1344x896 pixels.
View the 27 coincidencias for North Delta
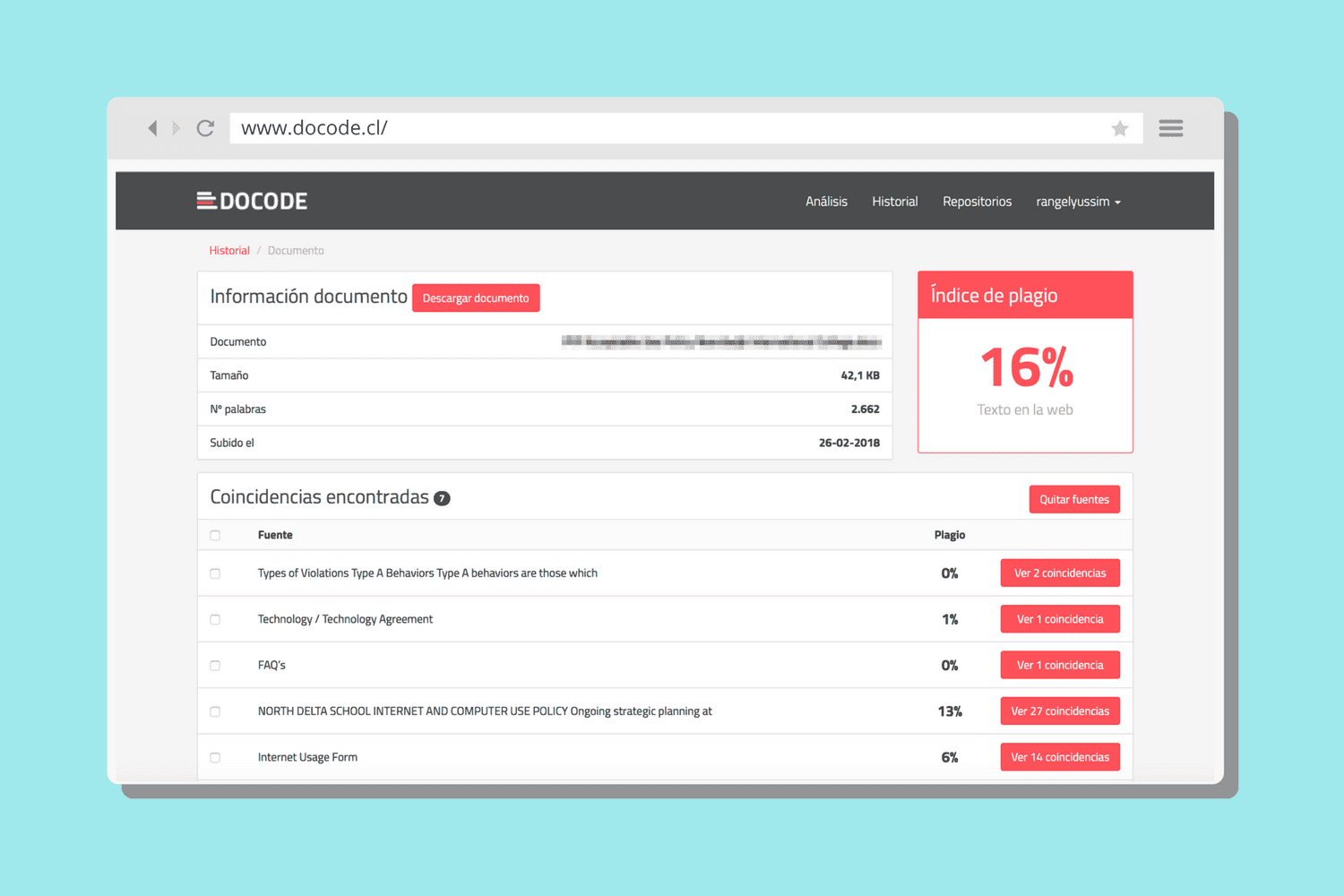pyautogui.click(x=1059, y=711)
